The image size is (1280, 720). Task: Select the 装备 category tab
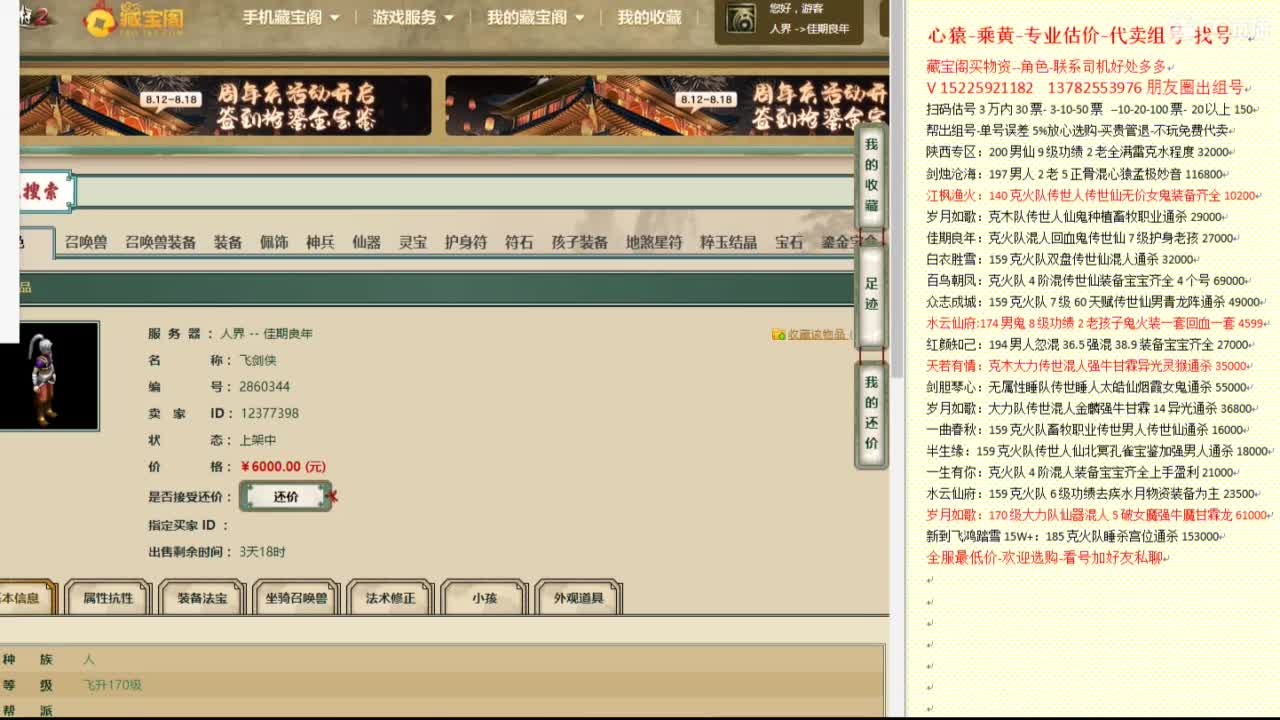point(227,242)
